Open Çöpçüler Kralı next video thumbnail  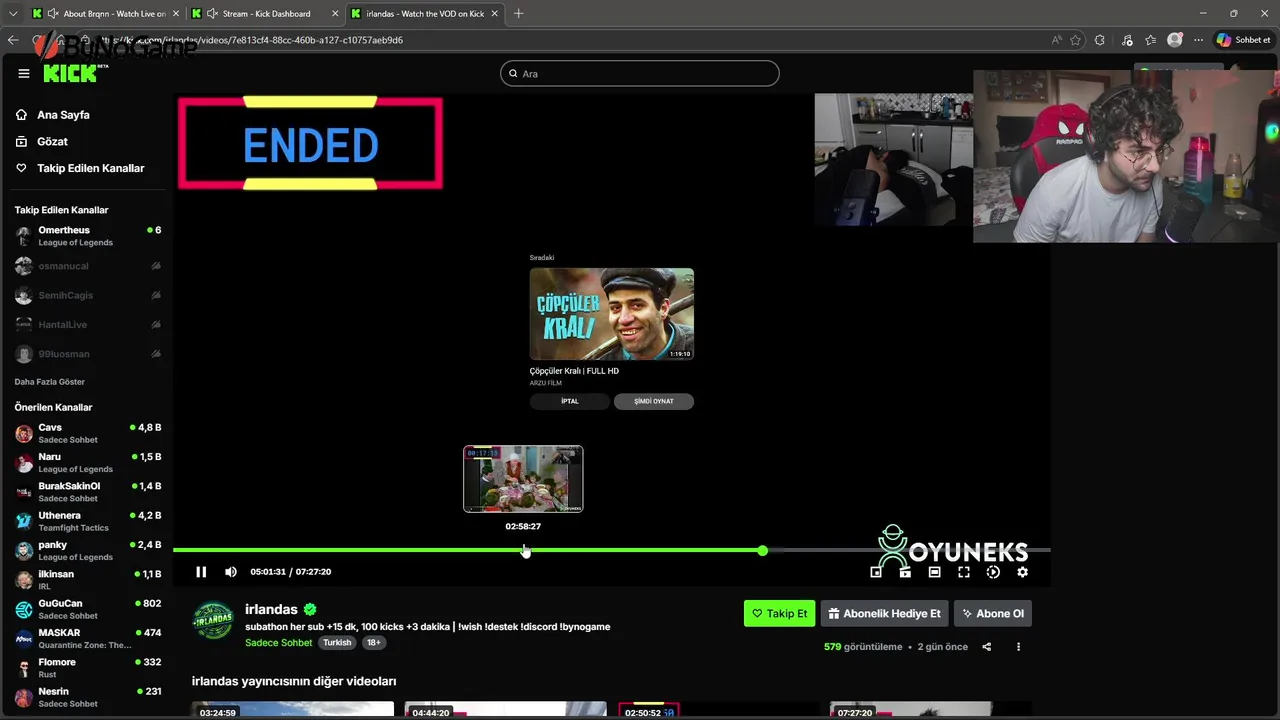pyautogui.click(x=612, y=314)
